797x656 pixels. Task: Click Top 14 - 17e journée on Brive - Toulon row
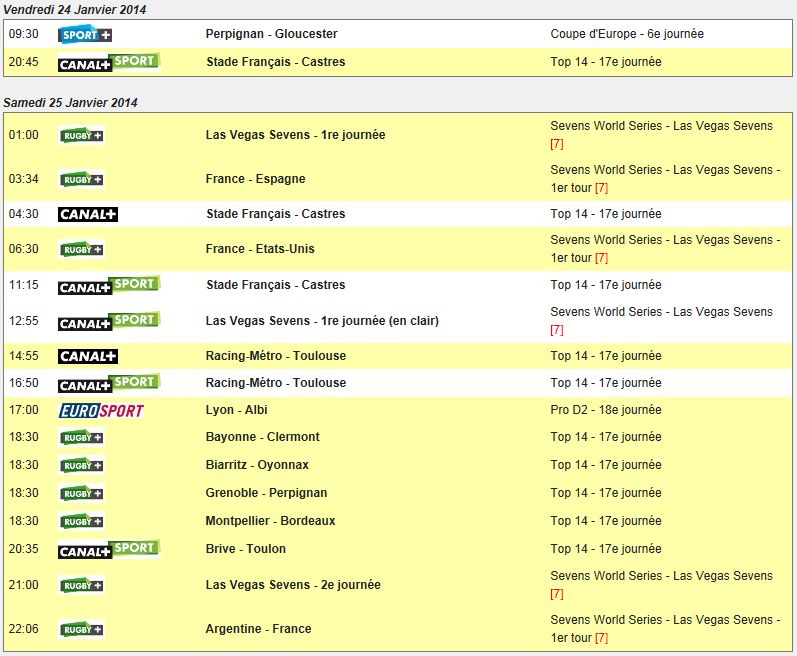(x=606, y=549)
